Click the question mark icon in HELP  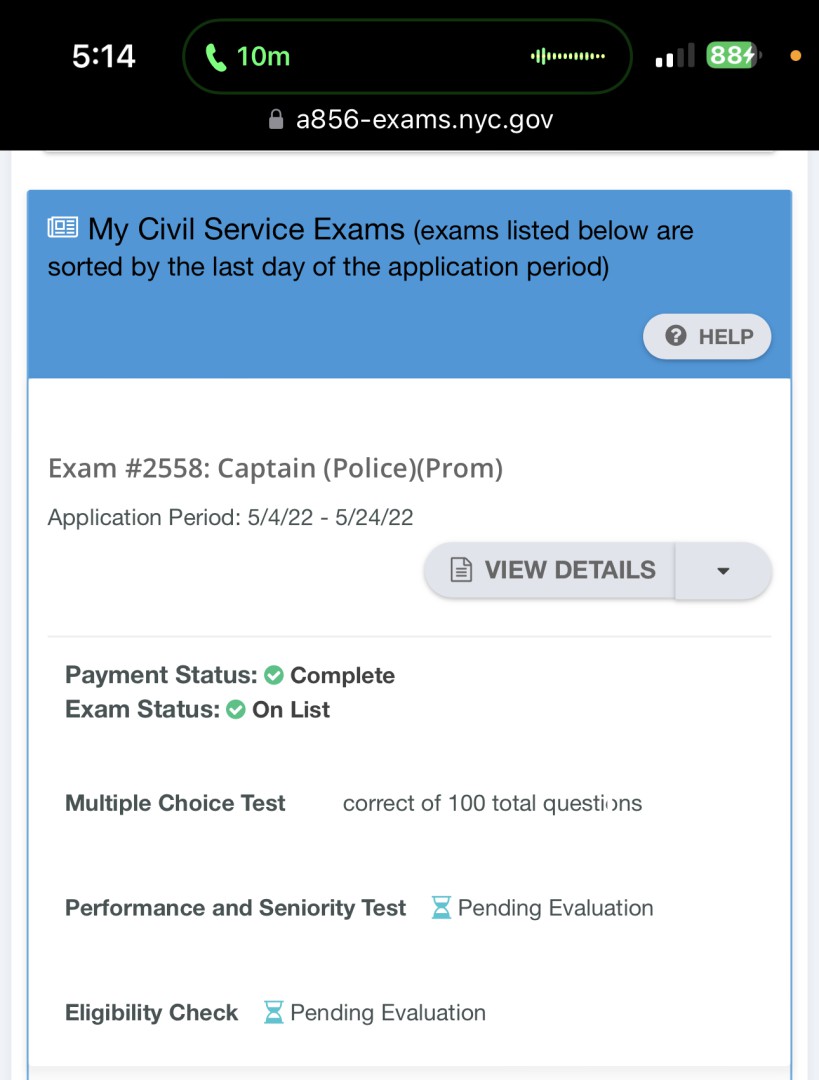[676, 337]
